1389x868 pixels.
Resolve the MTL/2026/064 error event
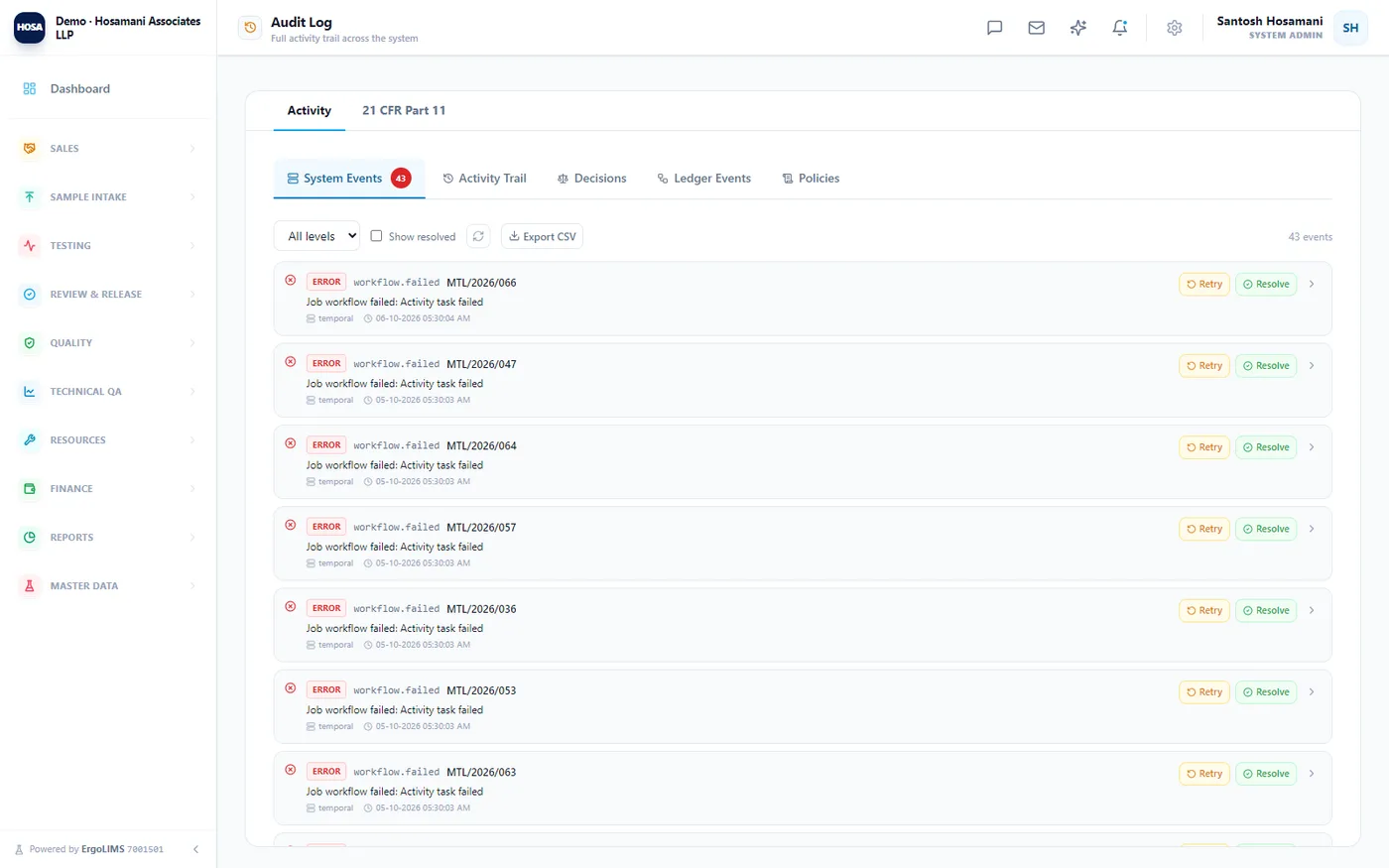tap(1266, 447)
